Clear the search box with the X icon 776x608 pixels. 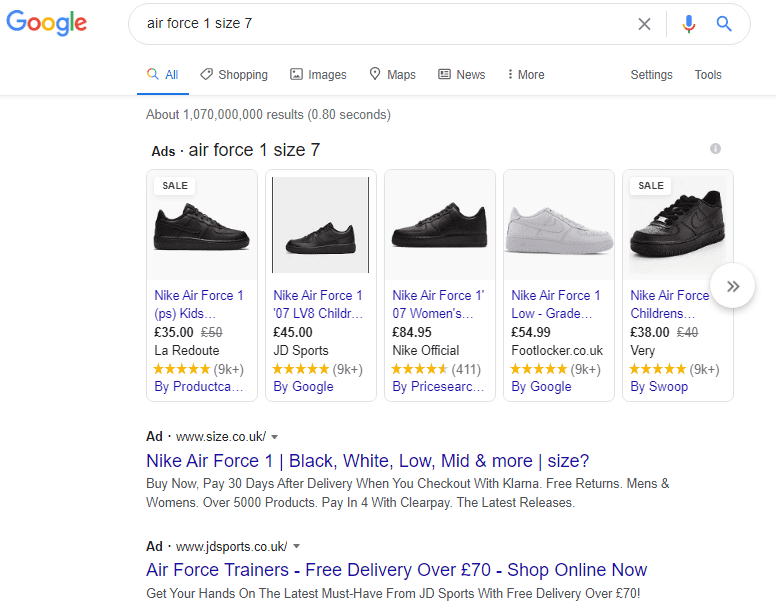(x=644, y=24)
